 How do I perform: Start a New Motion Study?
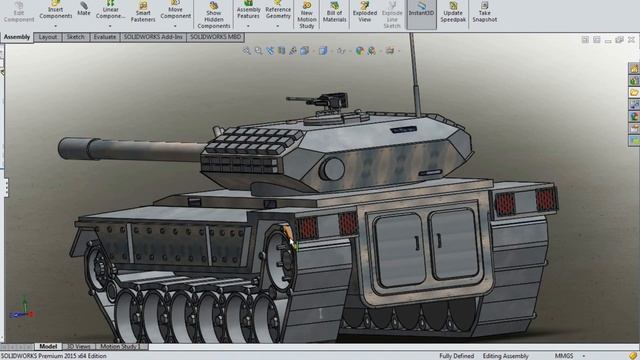click(x=307, y=16)
